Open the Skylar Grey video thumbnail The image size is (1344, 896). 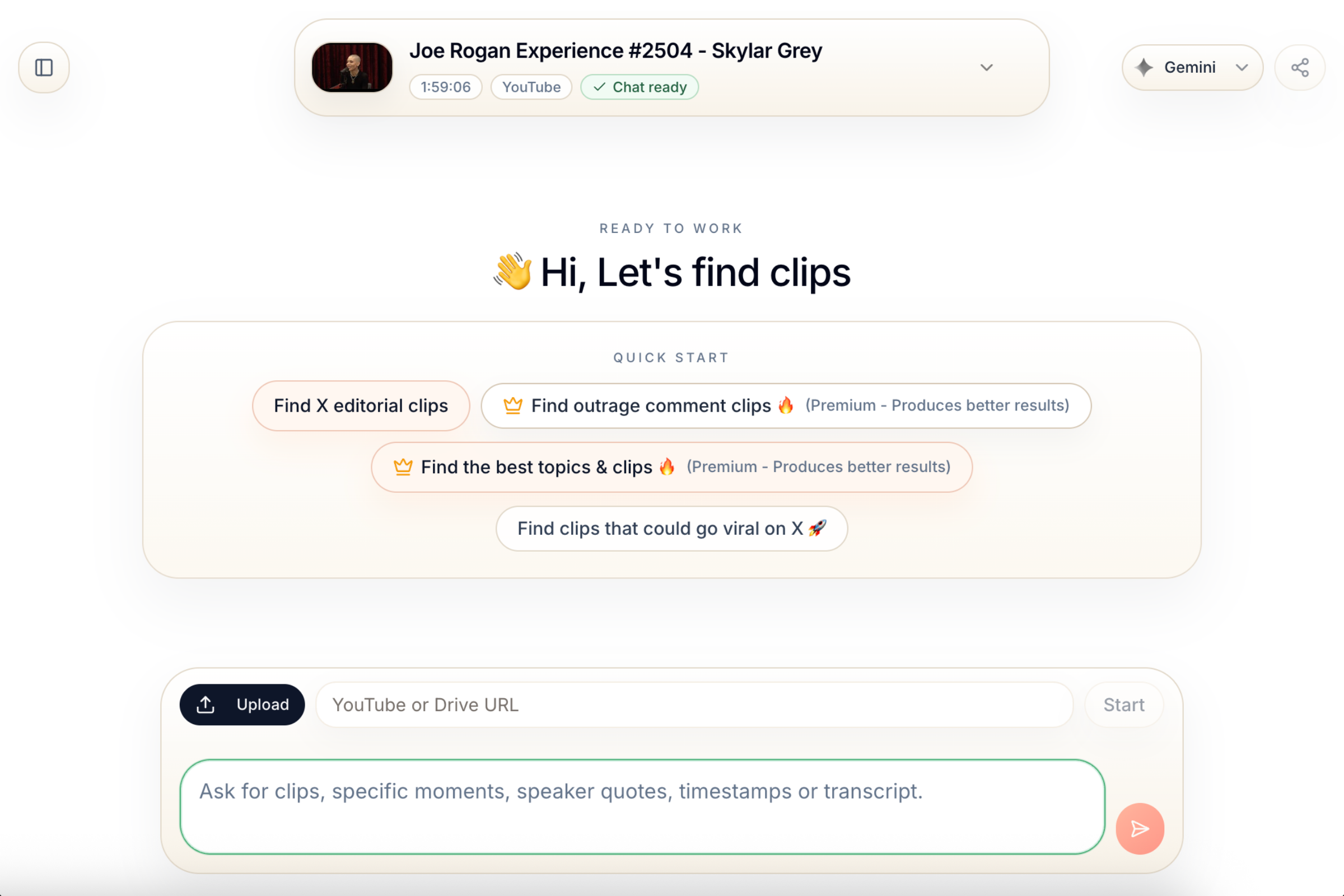pyautogui.click(x=352, y=67)
